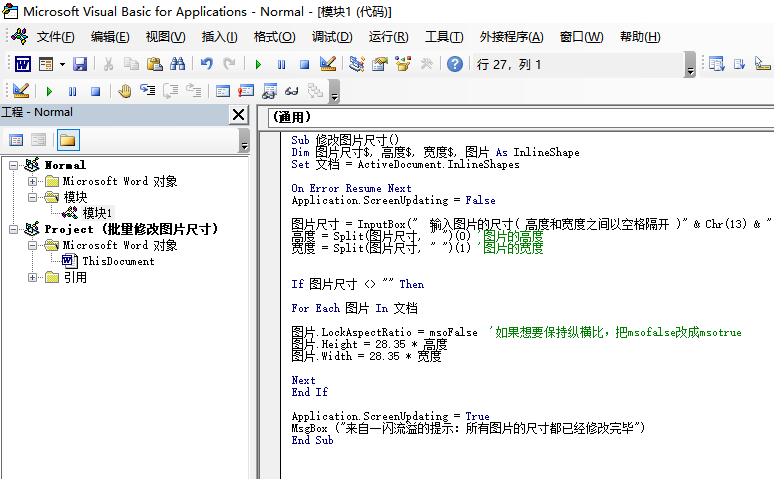Click the Step Over icon
The height and width of the screenshot is (479, 774).
[x=170, y=91]
